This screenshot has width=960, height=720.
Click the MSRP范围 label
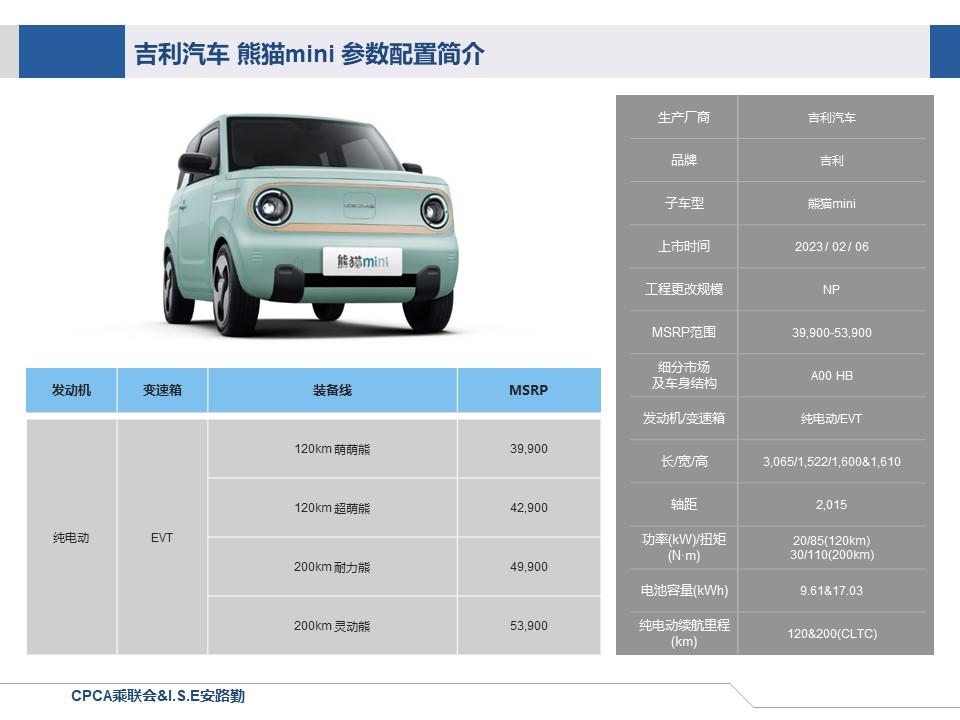684,332
